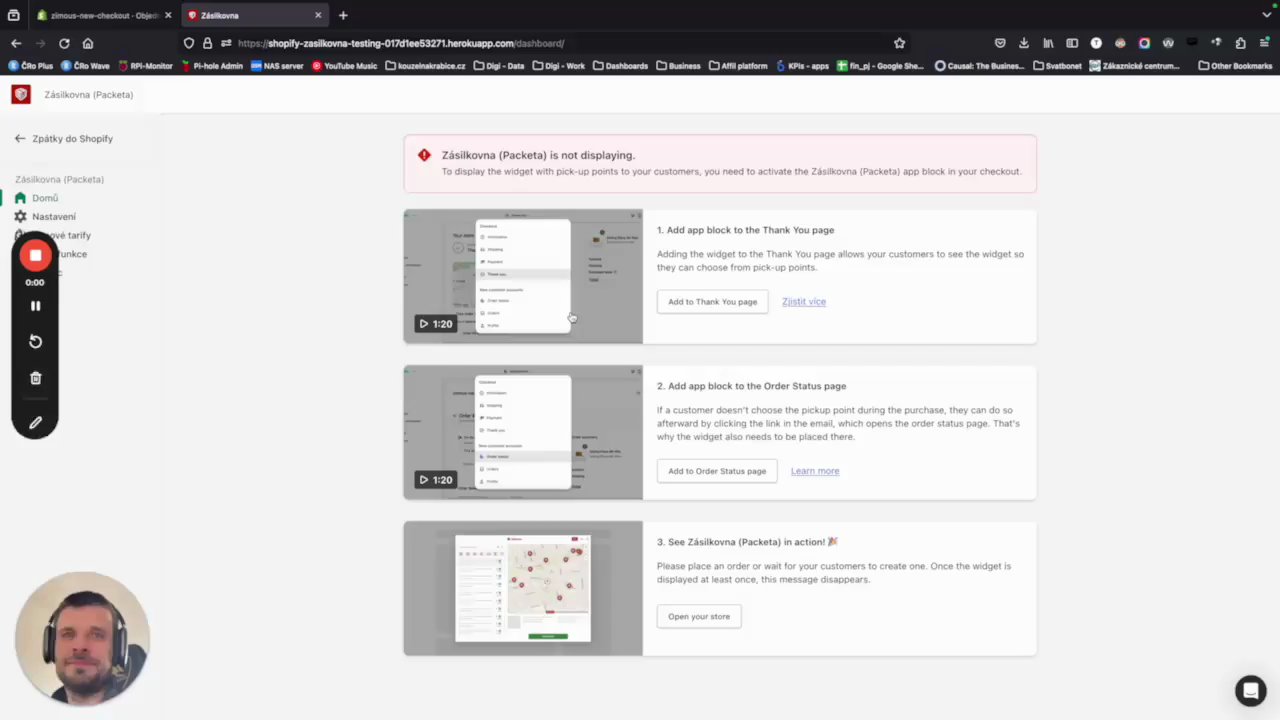The width and height of the screenshot is (1280, 720).
Task: Go back to Shopify via Zpátky do Shopify
Action: [x=64, y=139]
